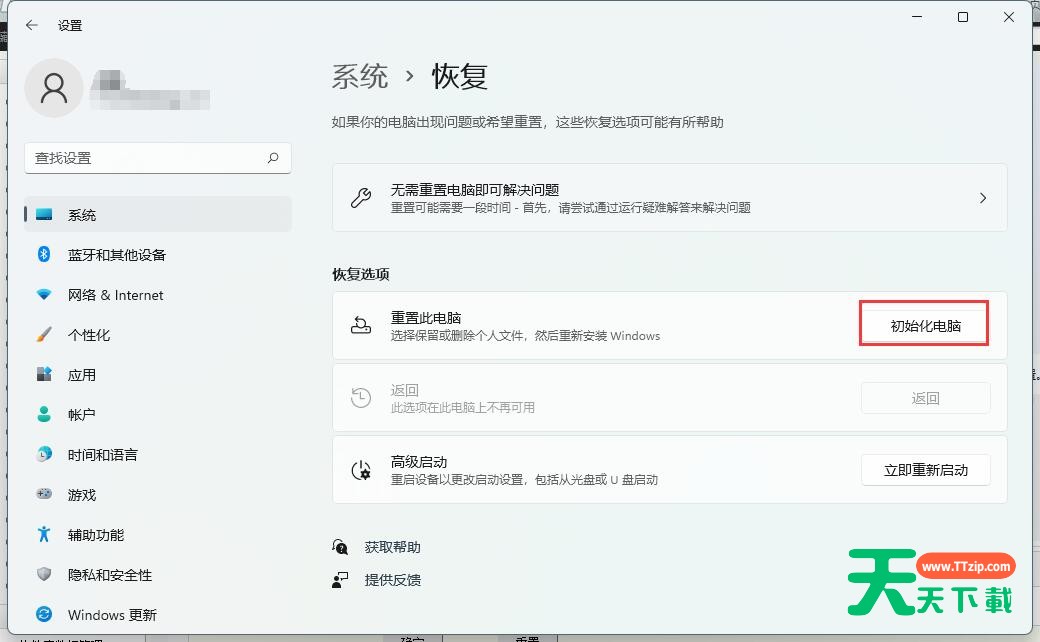Open 辅助功能 settings category

tap(96, 535)
